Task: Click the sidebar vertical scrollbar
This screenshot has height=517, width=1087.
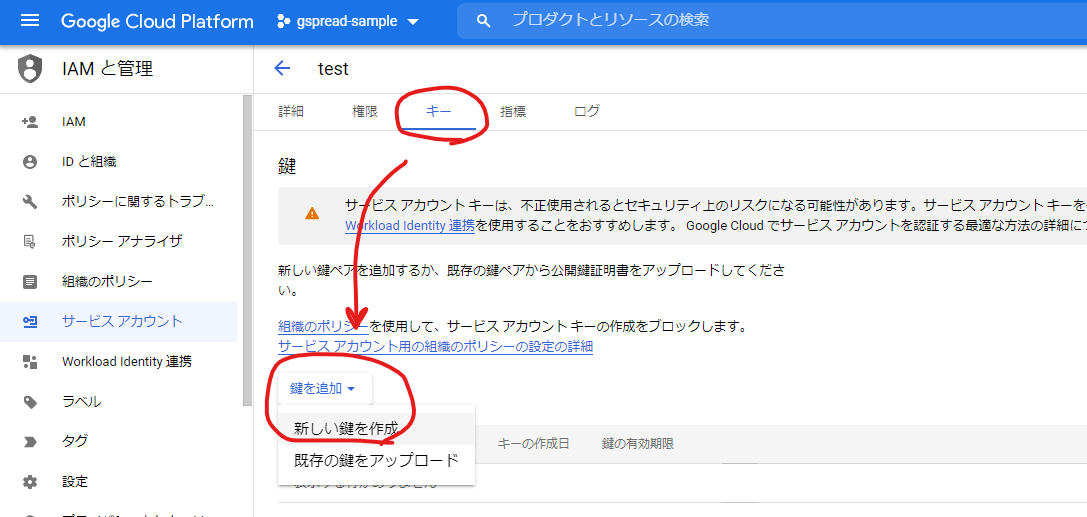Action: pos(247,250)
